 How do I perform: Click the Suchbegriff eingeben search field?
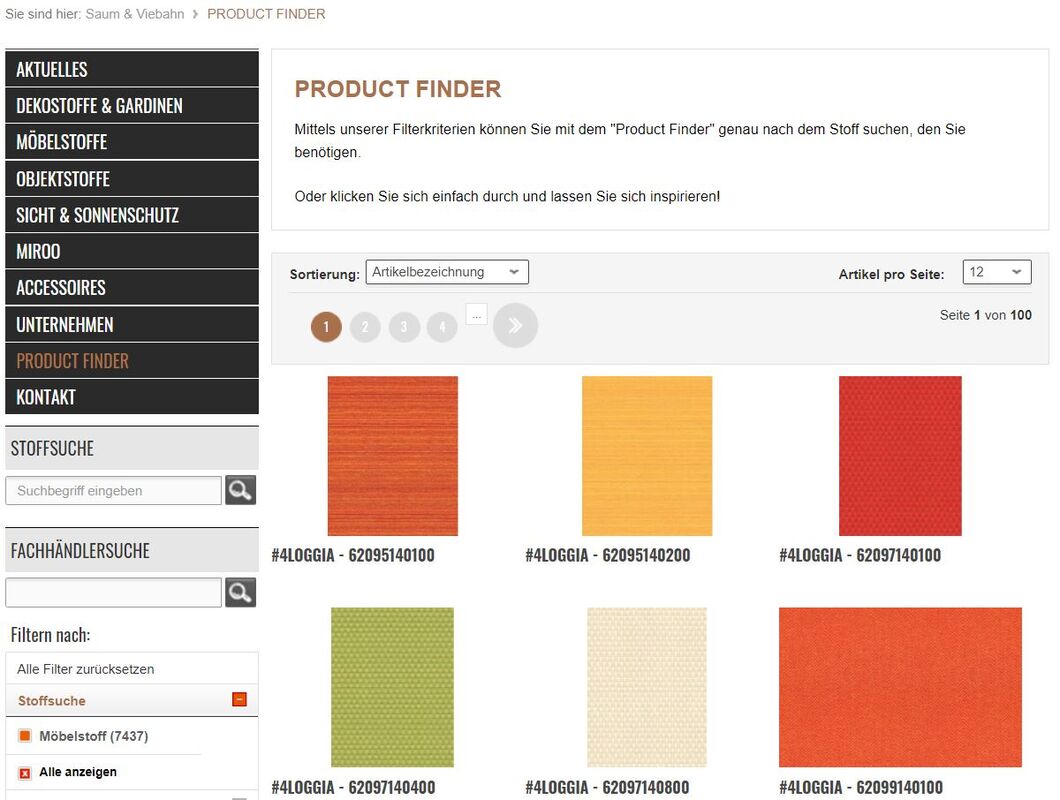(x=114, y=490)
